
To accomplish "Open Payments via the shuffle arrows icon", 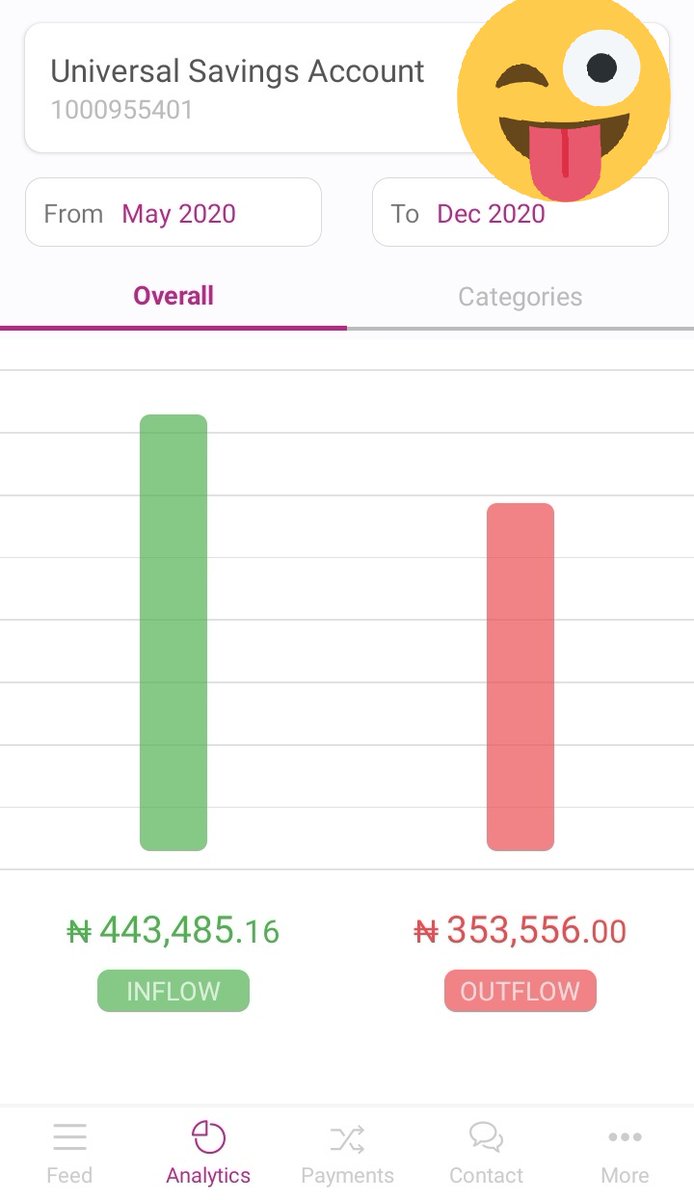I will click(347, 1138).
